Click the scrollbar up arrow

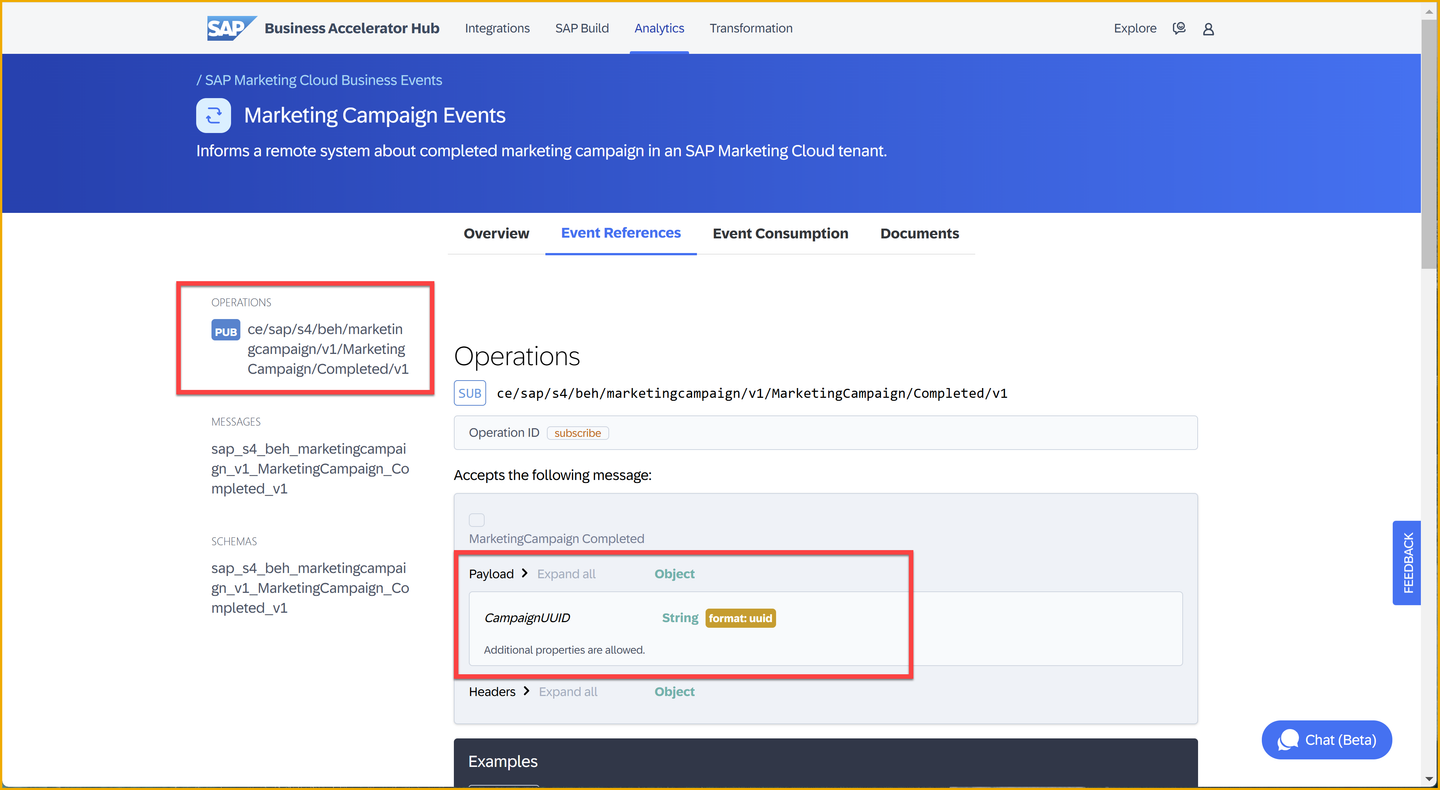(1430, 9)
